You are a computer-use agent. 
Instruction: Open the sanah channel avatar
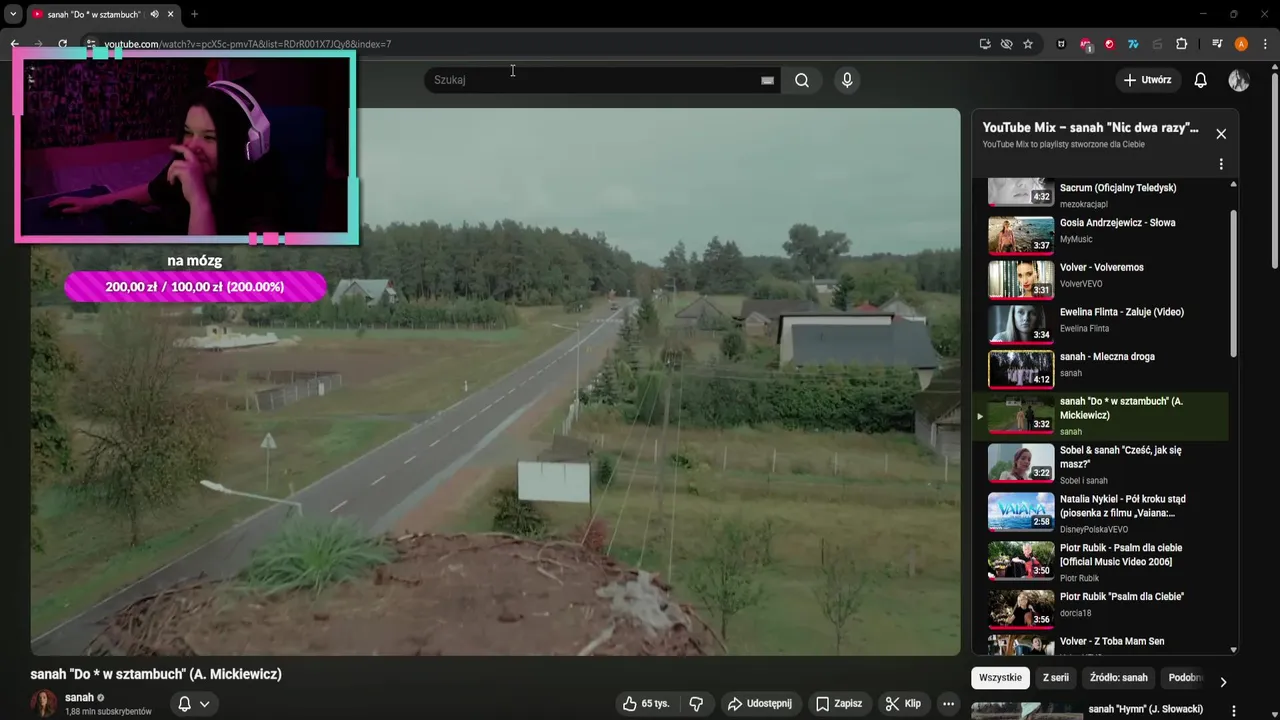pos(44,704)
